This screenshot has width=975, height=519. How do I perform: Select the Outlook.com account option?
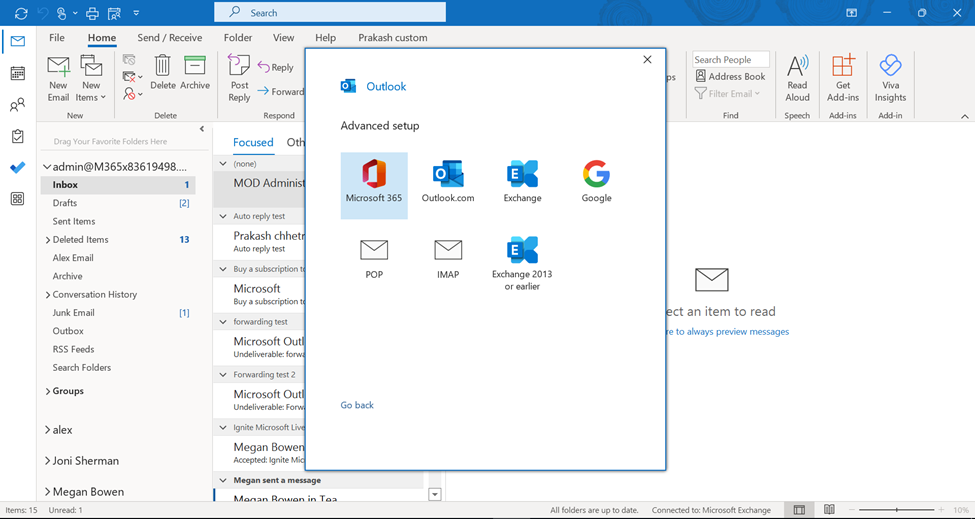[448, 181]
